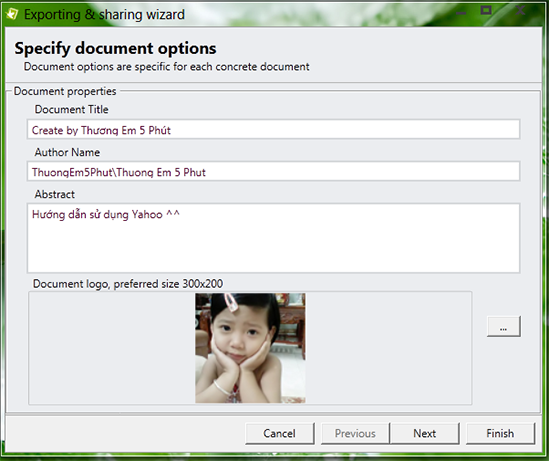Cancel the export wizard
Screen dimensions: 549x461
click(279, 433)
